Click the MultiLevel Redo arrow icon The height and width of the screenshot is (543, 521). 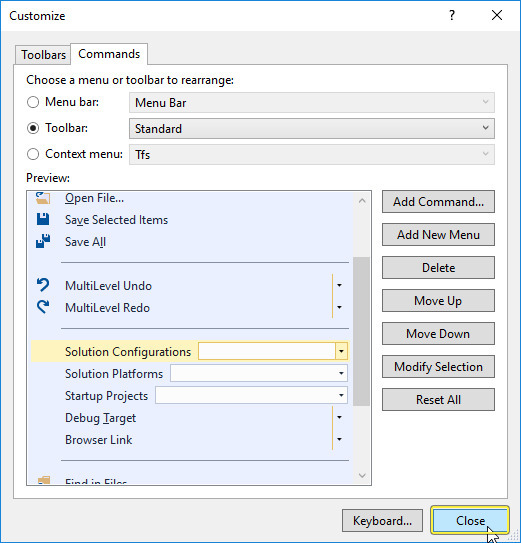click(43, 307)
